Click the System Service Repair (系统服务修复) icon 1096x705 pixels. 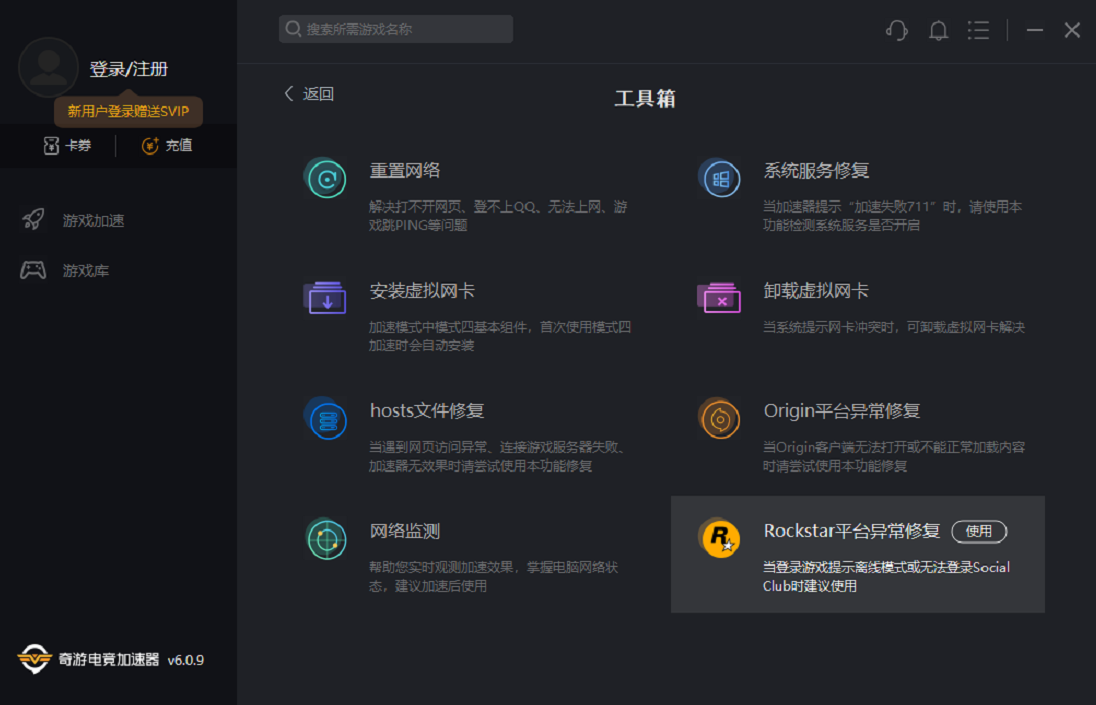[x=720, y=179]
